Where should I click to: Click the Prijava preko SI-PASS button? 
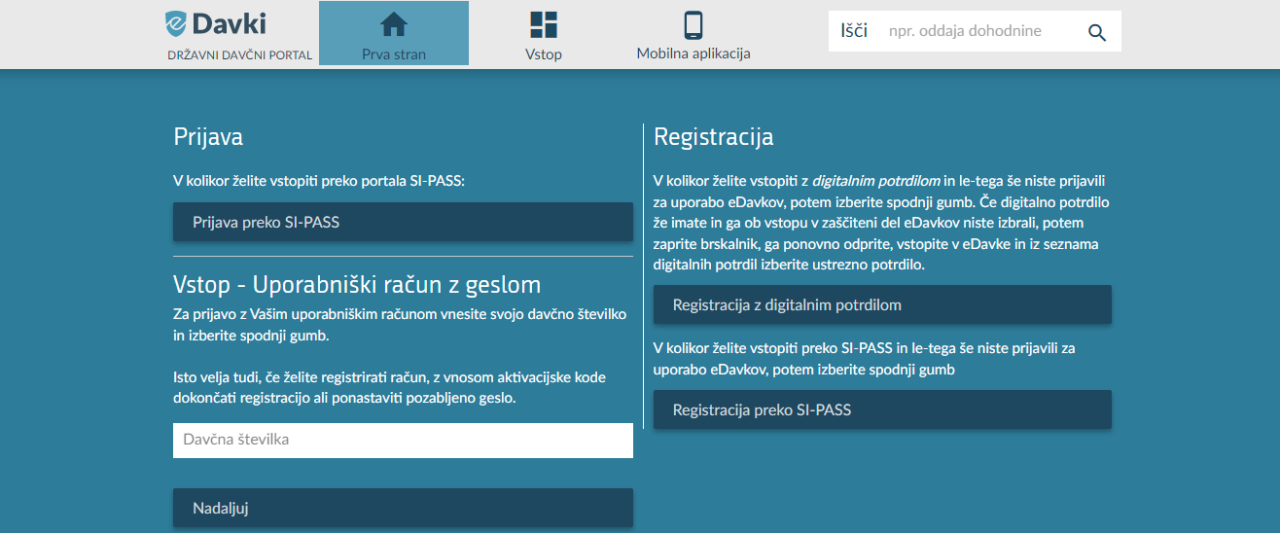coord(403,222)
